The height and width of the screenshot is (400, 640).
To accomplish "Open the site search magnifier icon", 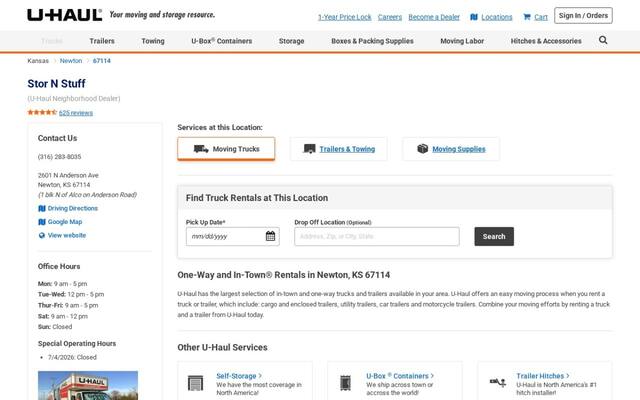I will pos(603,40).
